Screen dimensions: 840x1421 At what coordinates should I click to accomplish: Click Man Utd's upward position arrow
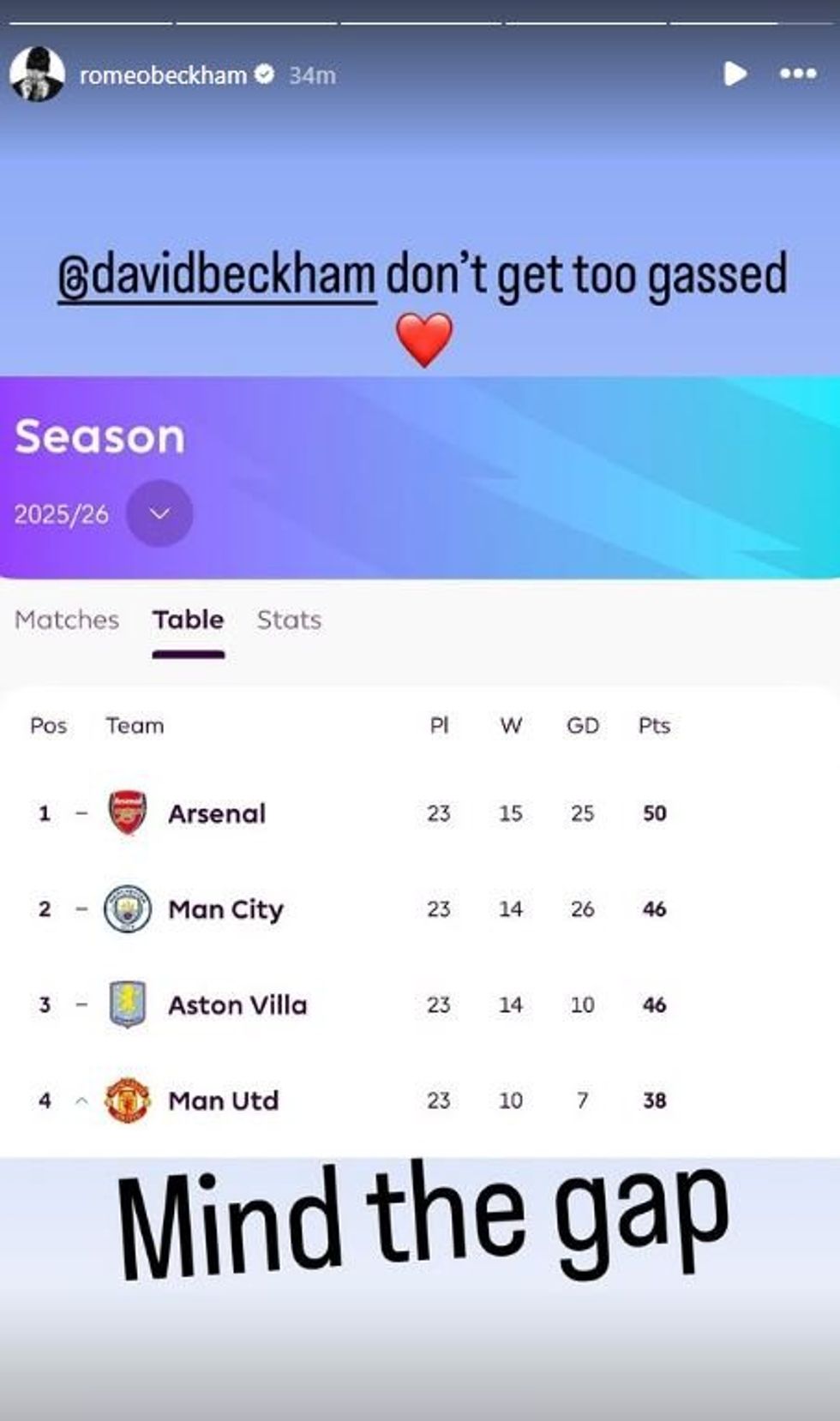81,1101
